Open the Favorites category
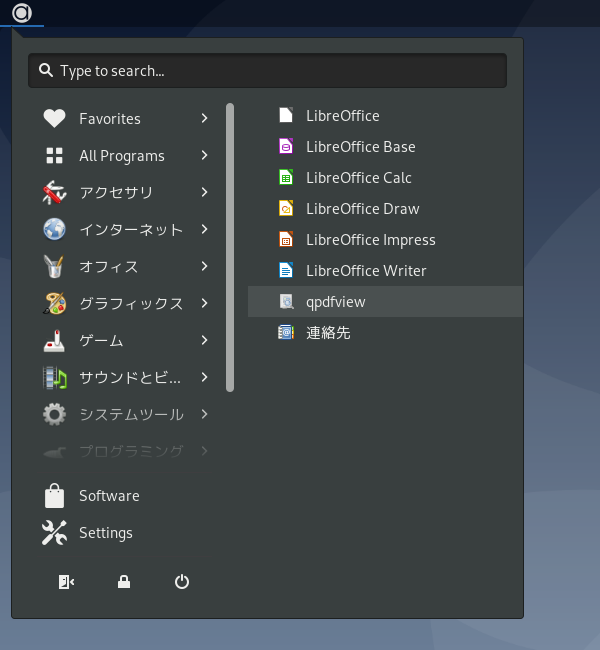600x650 pixels. [x=126, y=119]
